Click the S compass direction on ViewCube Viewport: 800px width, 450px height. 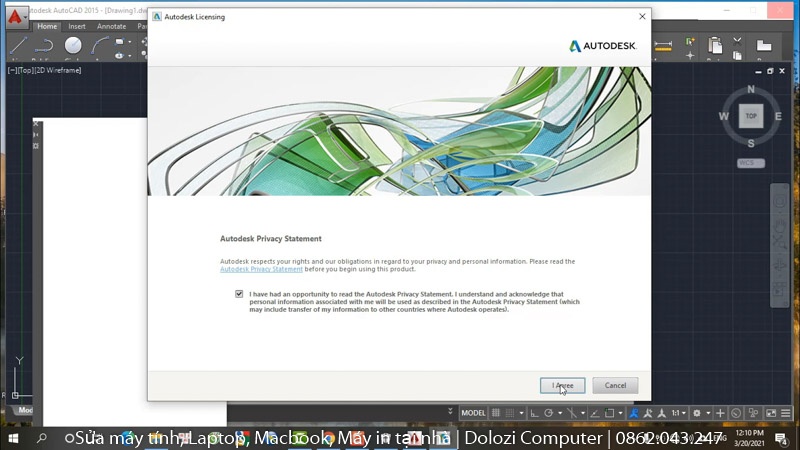pyautogui.click(x=751, y=144)
